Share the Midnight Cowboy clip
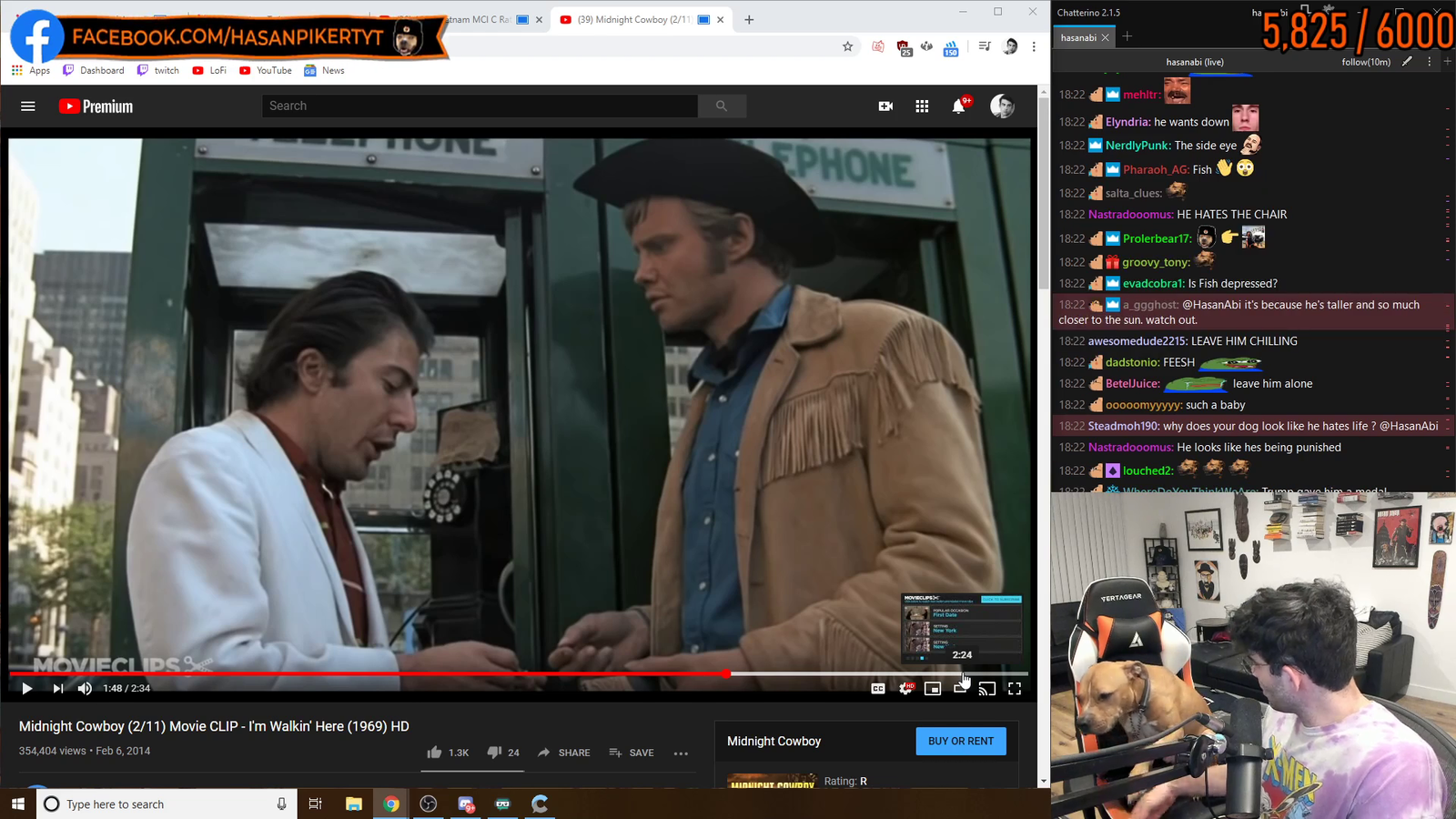1456x819 pixels. point(564,753)
